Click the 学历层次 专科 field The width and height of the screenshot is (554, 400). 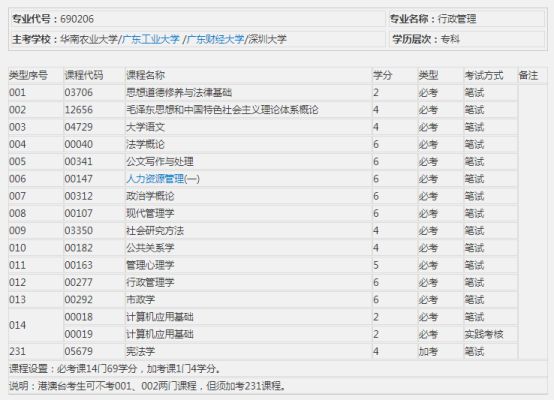tap(426, 39)
